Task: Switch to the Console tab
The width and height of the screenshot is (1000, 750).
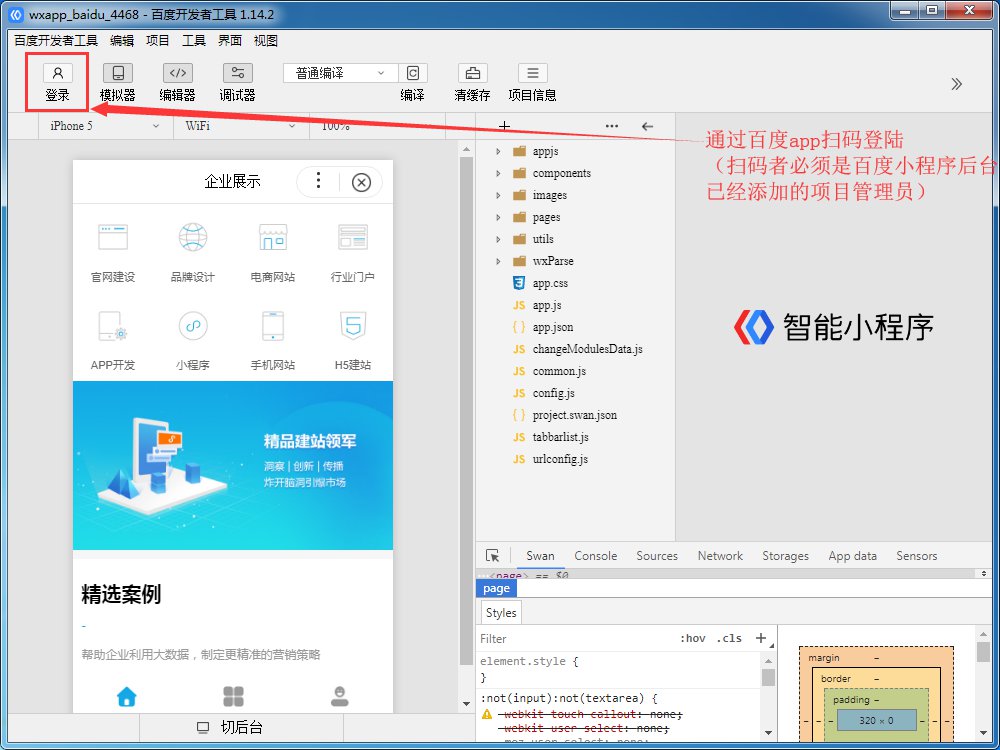Action: click(x=596, y=555)
